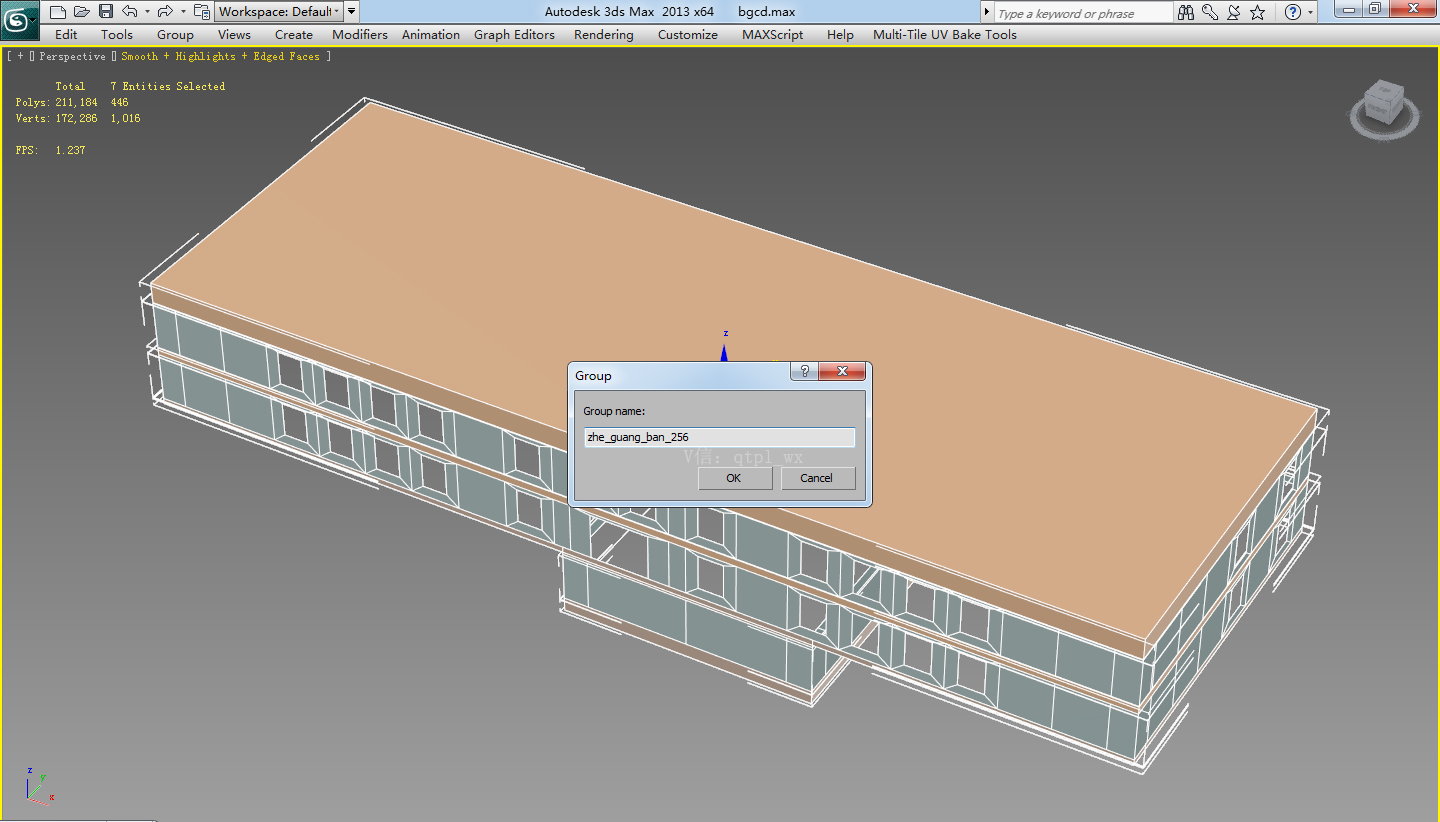This screenshot has height=822, width=1440.
Task: Open the MAXScript menu
Action: pyautogui.click(x=773, y=34)
